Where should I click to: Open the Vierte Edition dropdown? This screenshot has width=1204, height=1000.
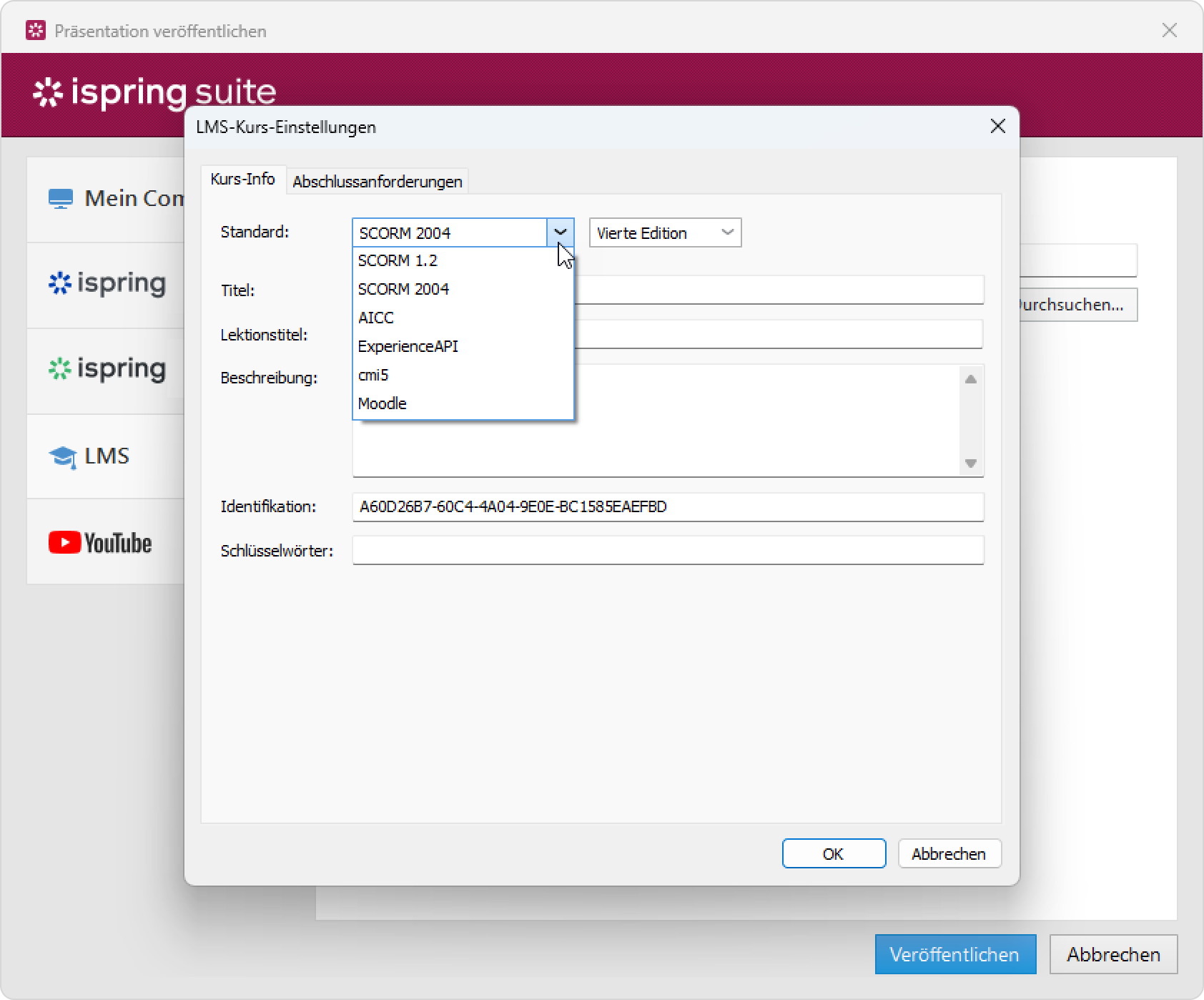665,232
